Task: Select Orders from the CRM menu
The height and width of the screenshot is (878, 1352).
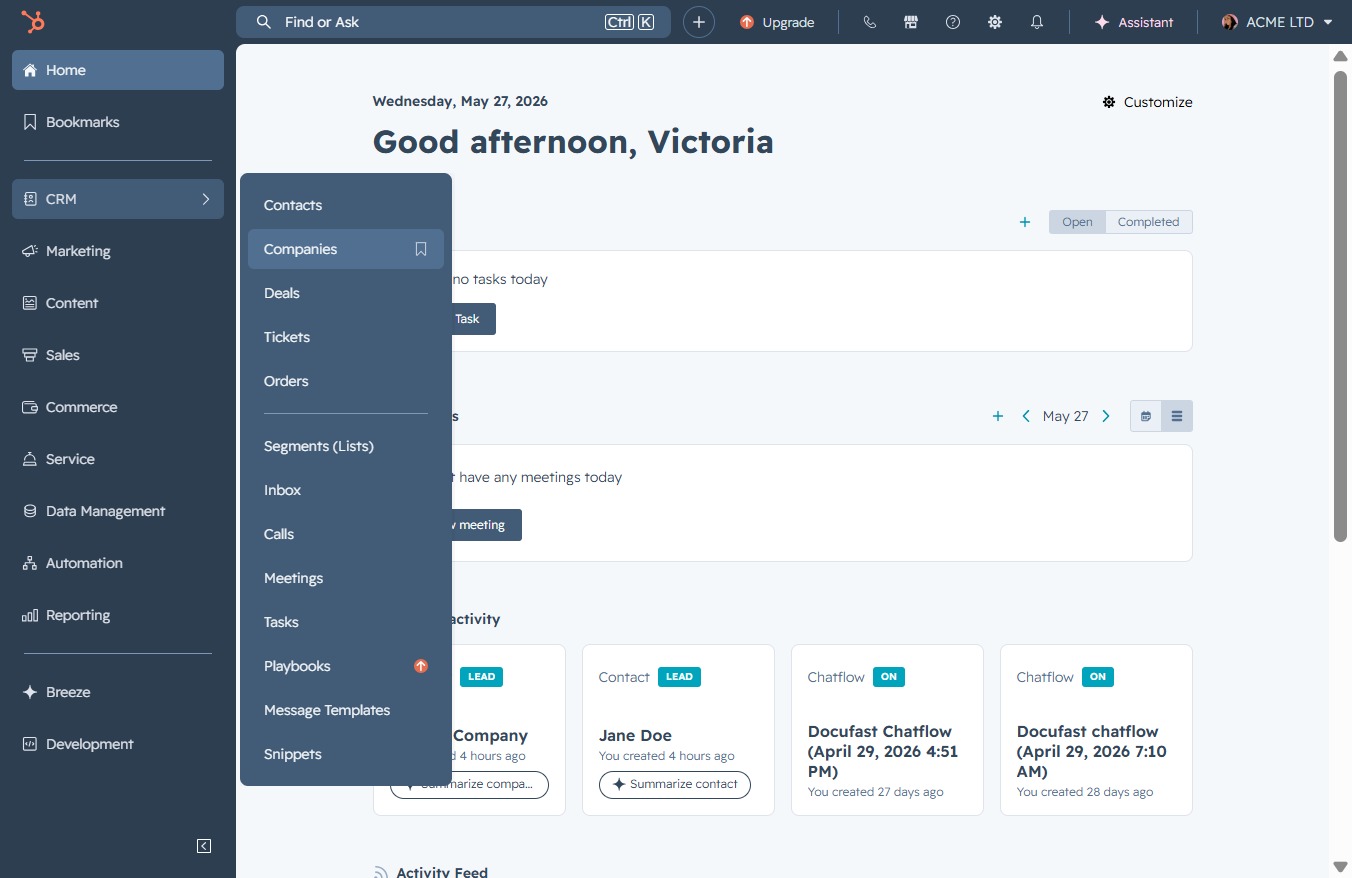Action: (x=346, y=381)
